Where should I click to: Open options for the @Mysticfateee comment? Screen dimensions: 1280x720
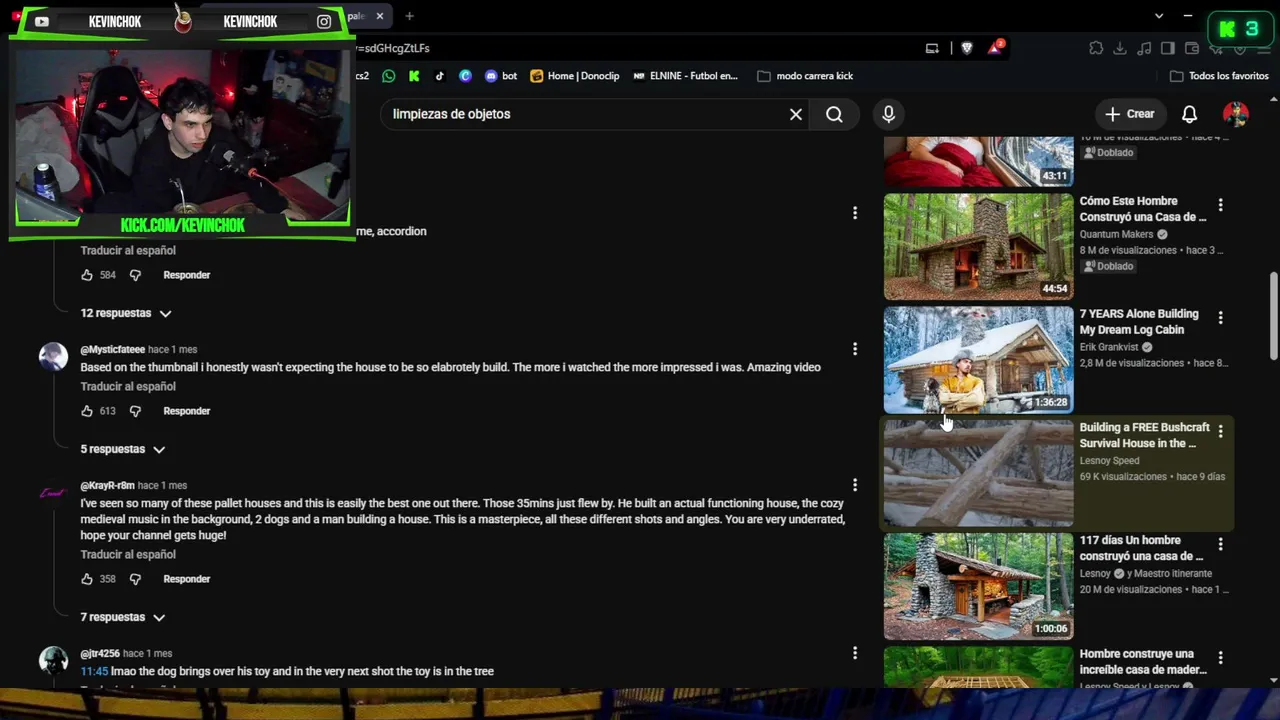pyautogui.click(x=855, y=349)
